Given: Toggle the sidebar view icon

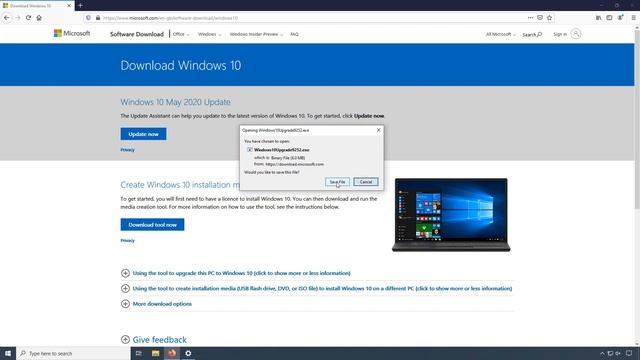Looking at the screenshot, I should coord(609,18).
